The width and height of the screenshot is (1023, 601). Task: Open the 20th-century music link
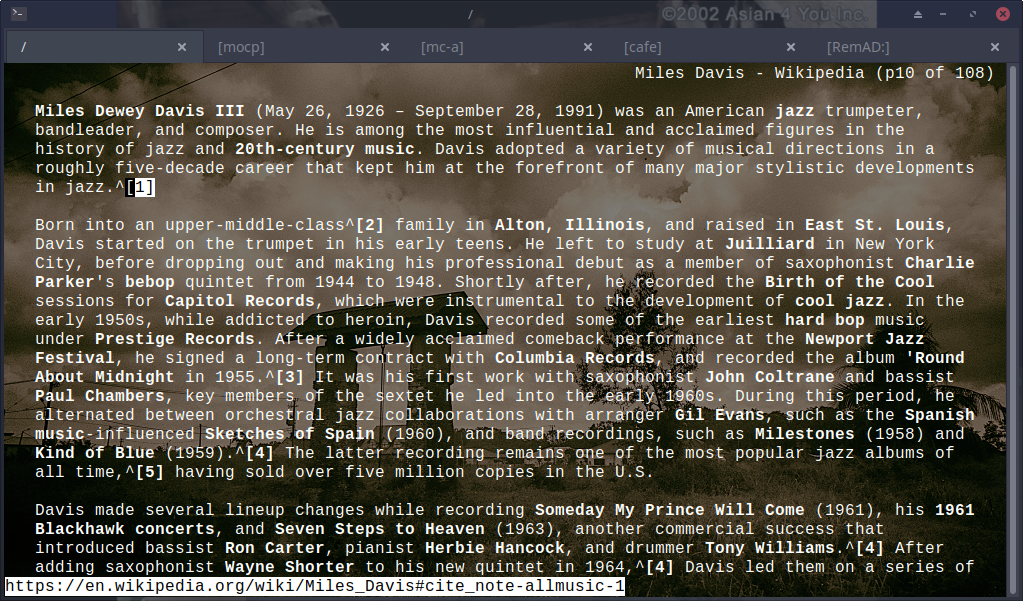click(325, 149)
